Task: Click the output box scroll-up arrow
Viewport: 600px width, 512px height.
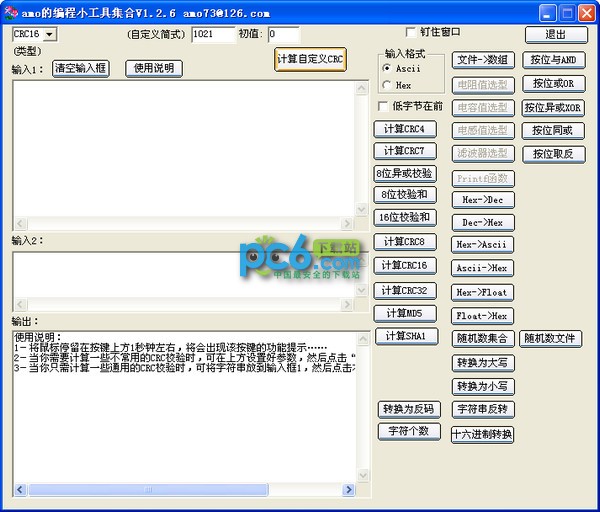Action: [x=363, y=339]
